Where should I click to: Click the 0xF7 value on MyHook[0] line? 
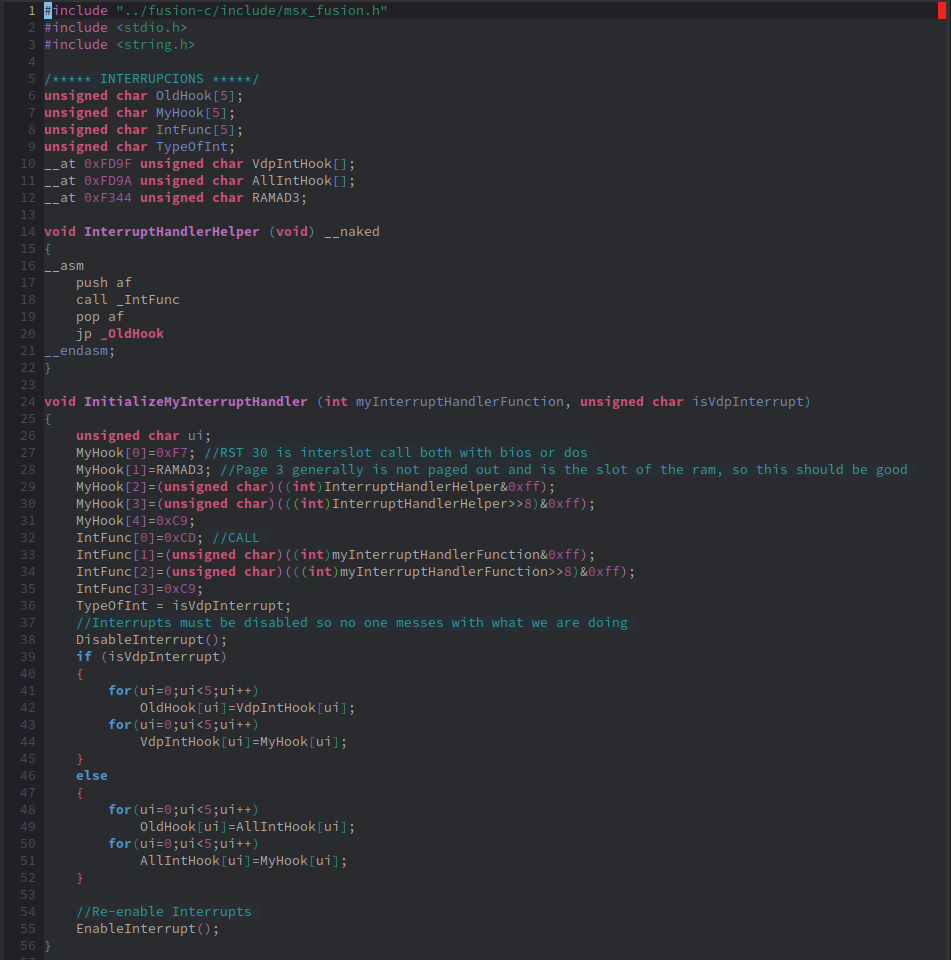coord(171,453)
